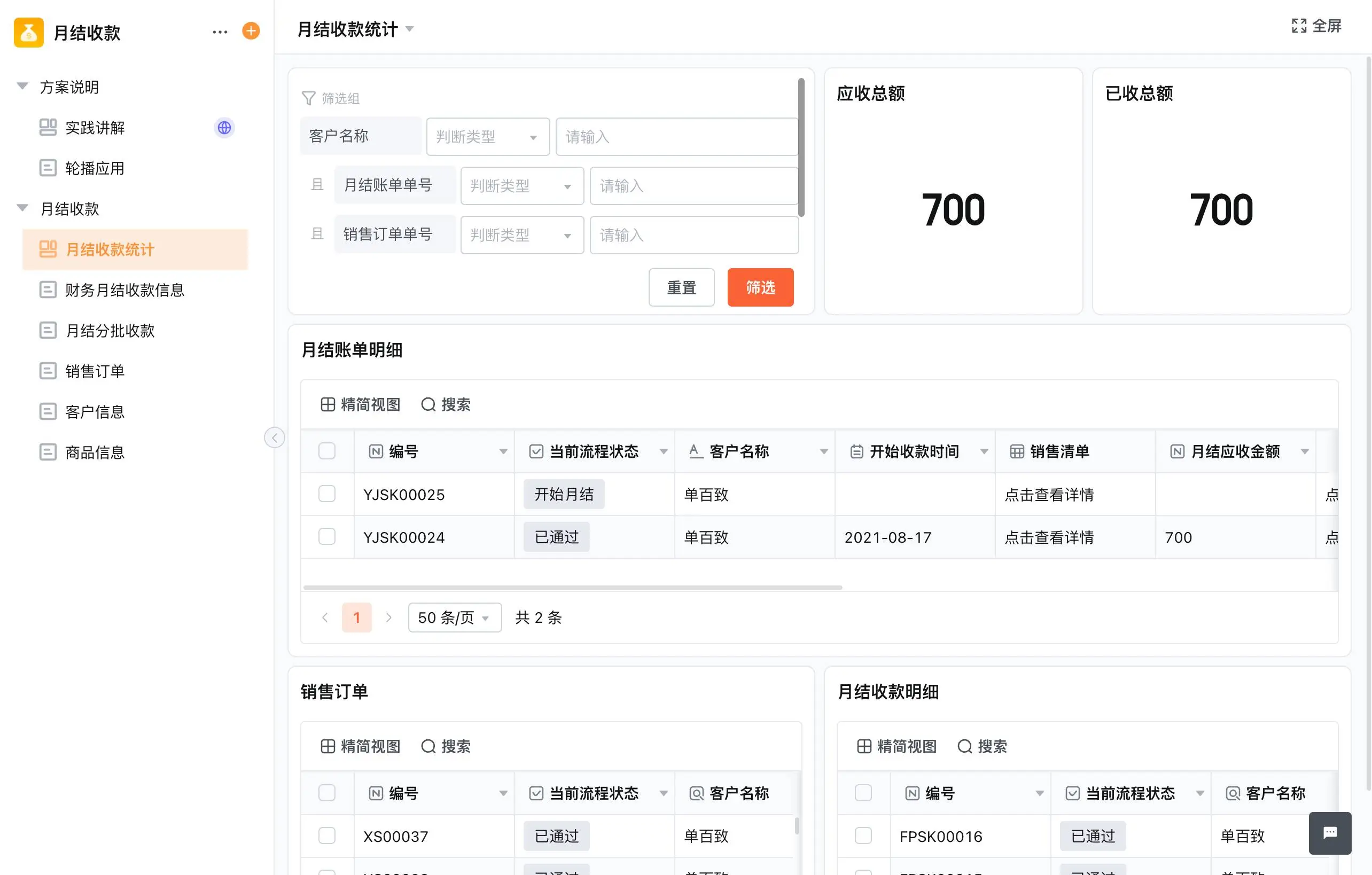Open 财务月结收款信息 in the sidebar
This screenshot has width=1372, height=875.
tap(125, 290)
